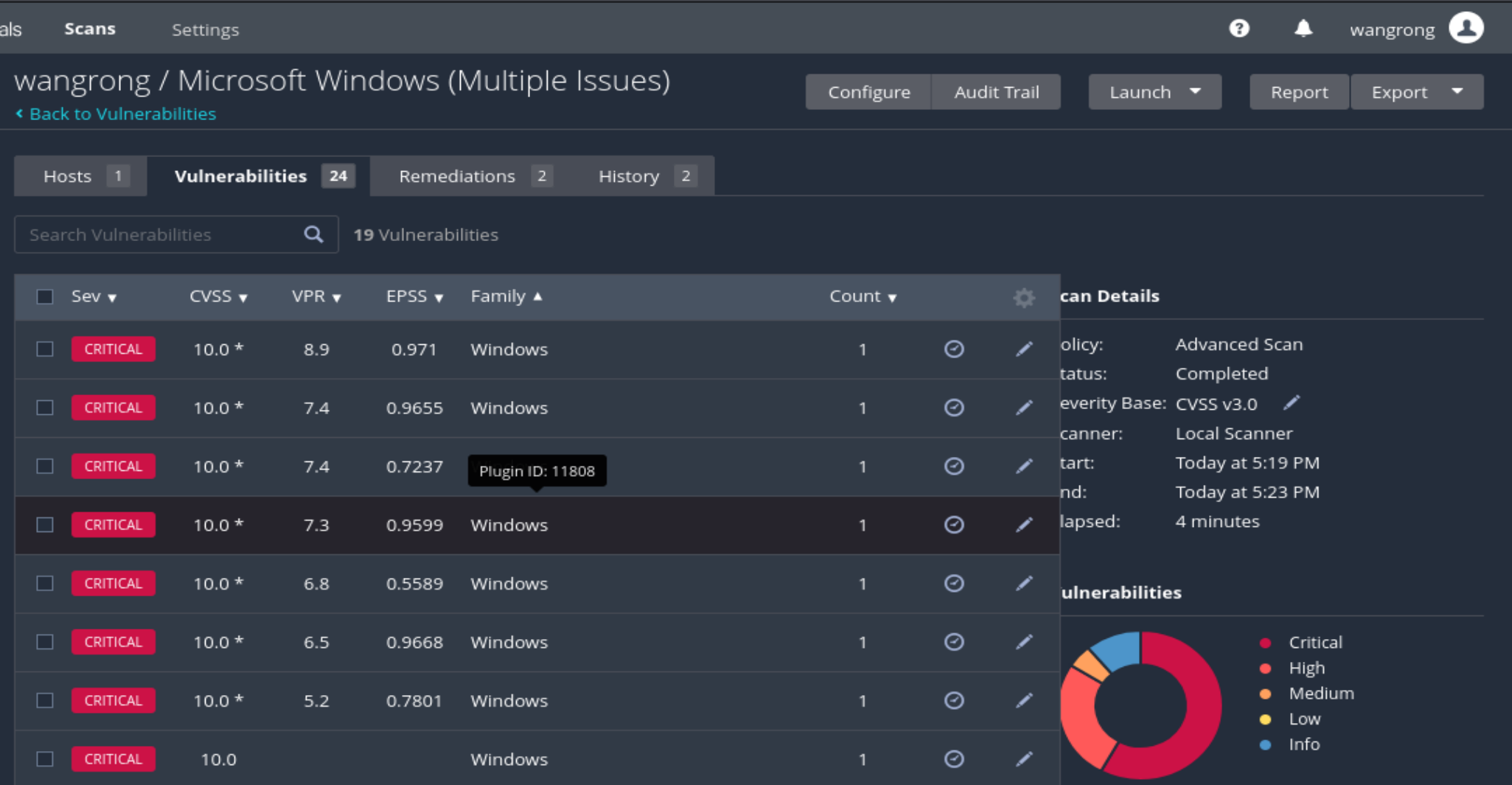
Task: Click the snooze icon for EPSS 0.9599 row
Action: 954,525
